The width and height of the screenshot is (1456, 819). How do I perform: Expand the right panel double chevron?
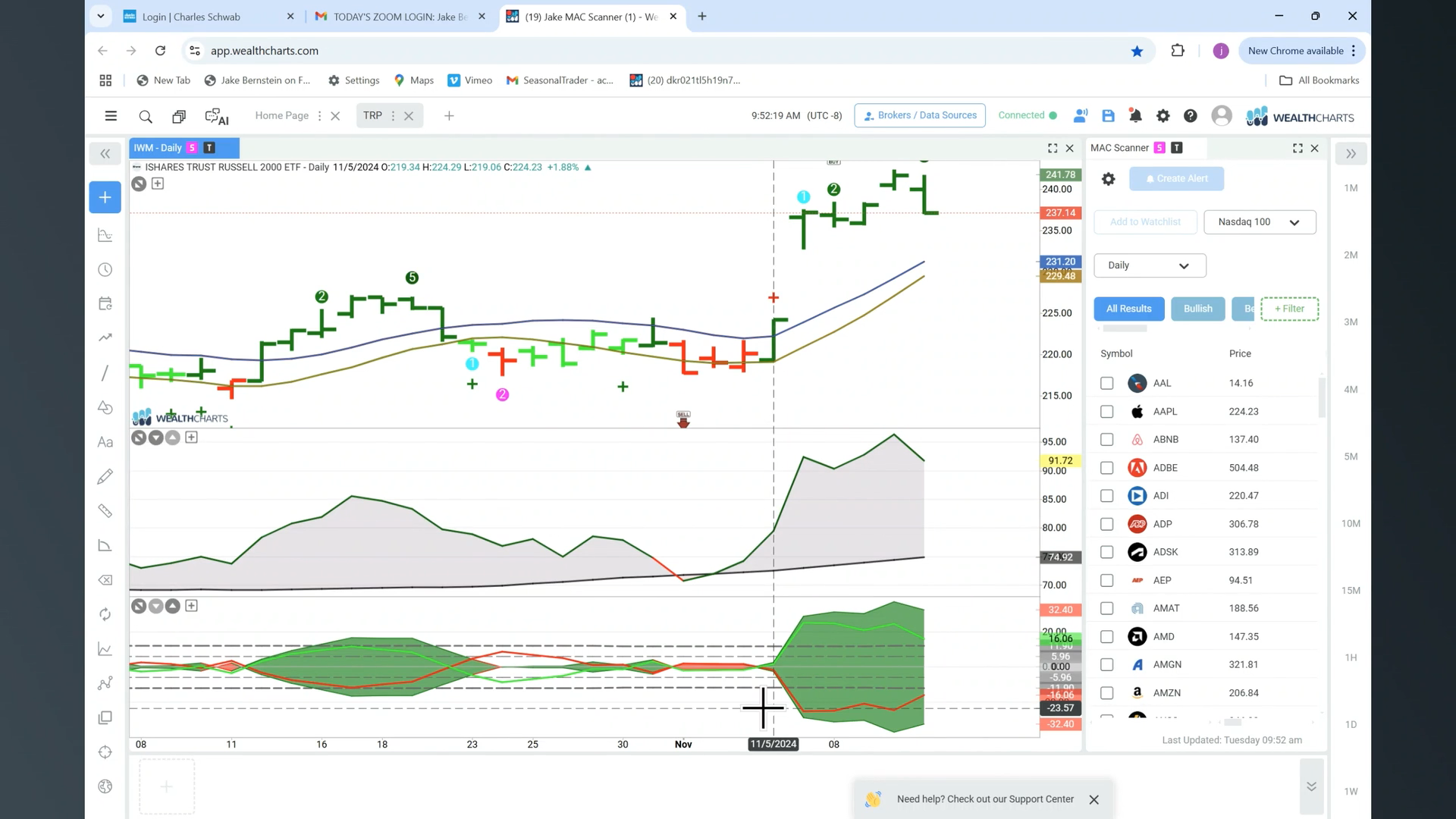(1351, 154)
